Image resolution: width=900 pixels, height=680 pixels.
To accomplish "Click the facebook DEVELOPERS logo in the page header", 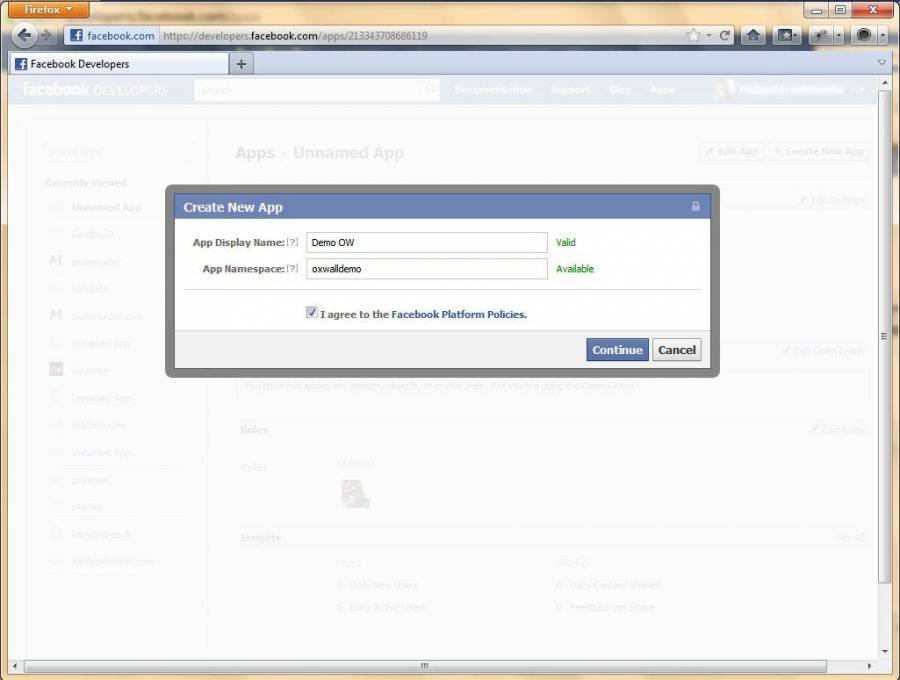I will click(95, 90).
